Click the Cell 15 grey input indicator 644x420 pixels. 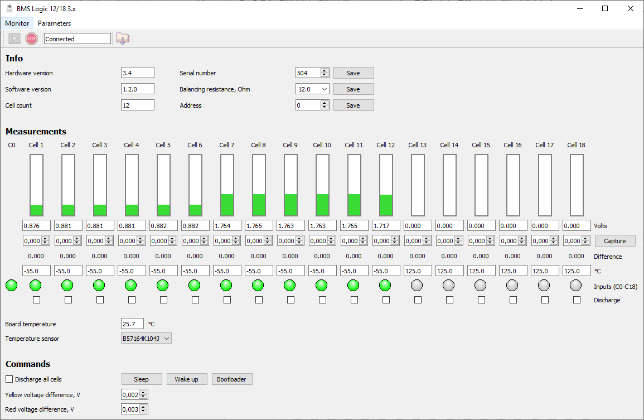481,285
